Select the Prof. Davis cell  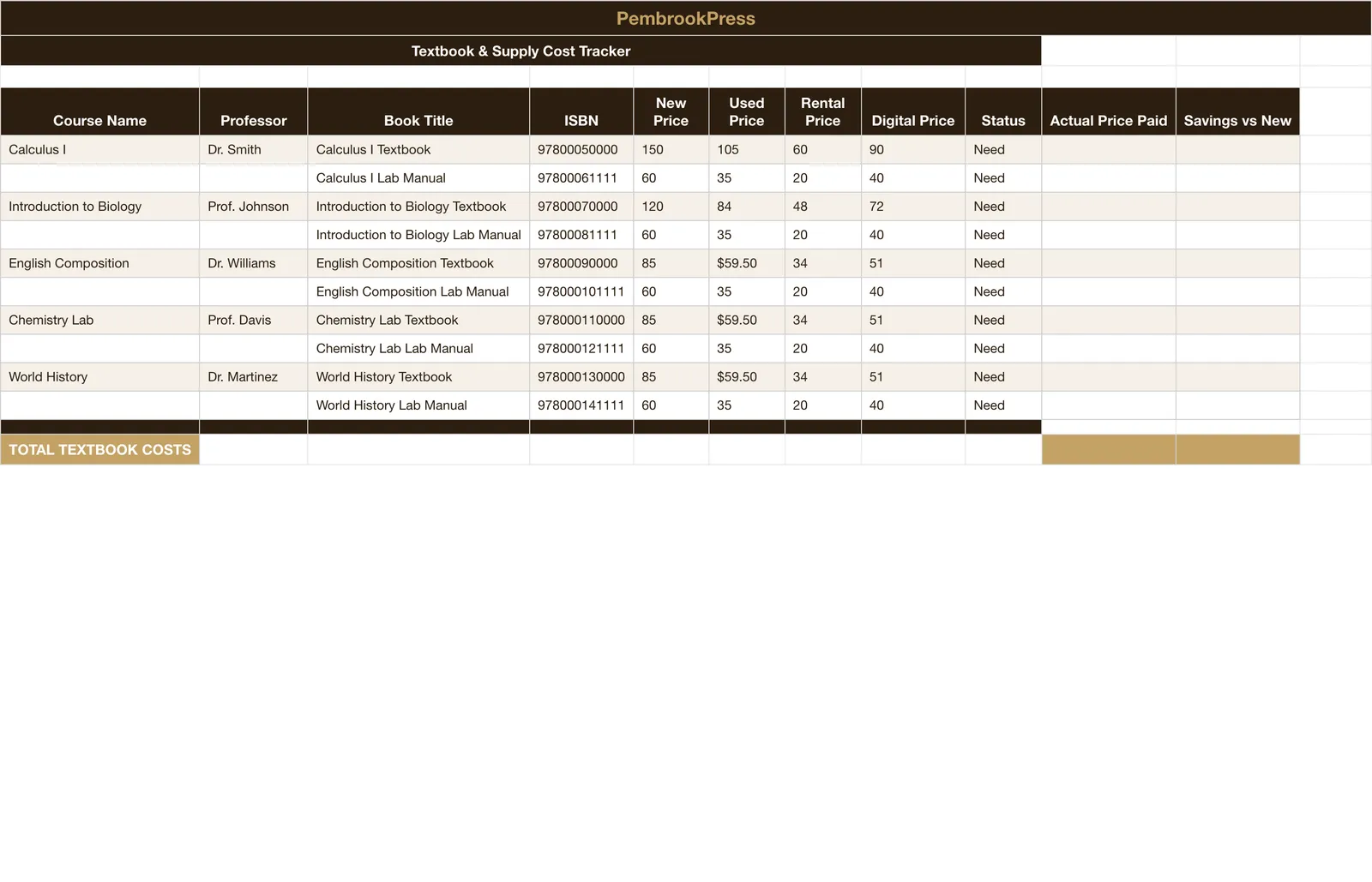point(253,320)
